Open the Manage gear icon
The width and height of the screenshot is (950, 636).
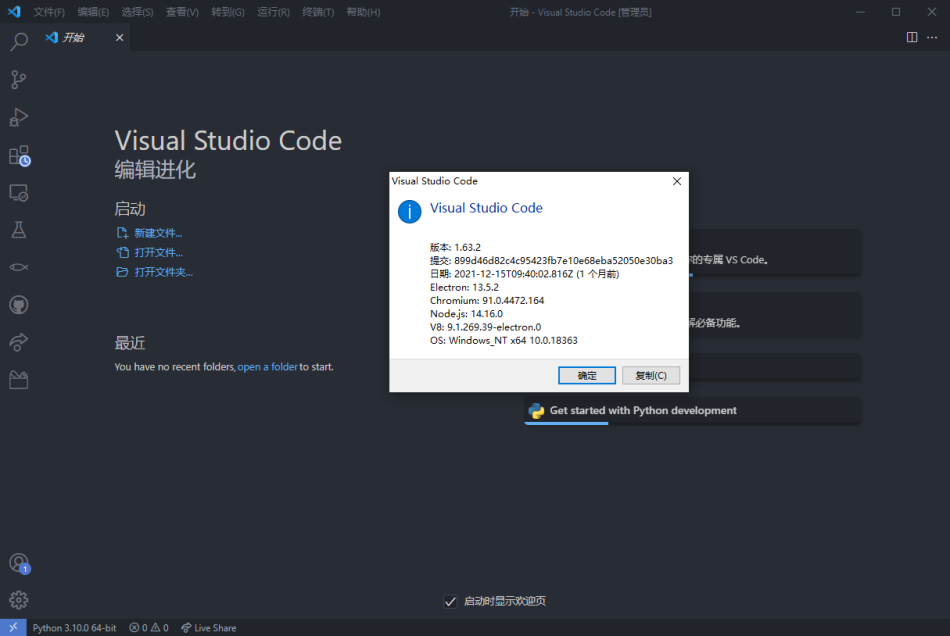click(x=19, y=600)
